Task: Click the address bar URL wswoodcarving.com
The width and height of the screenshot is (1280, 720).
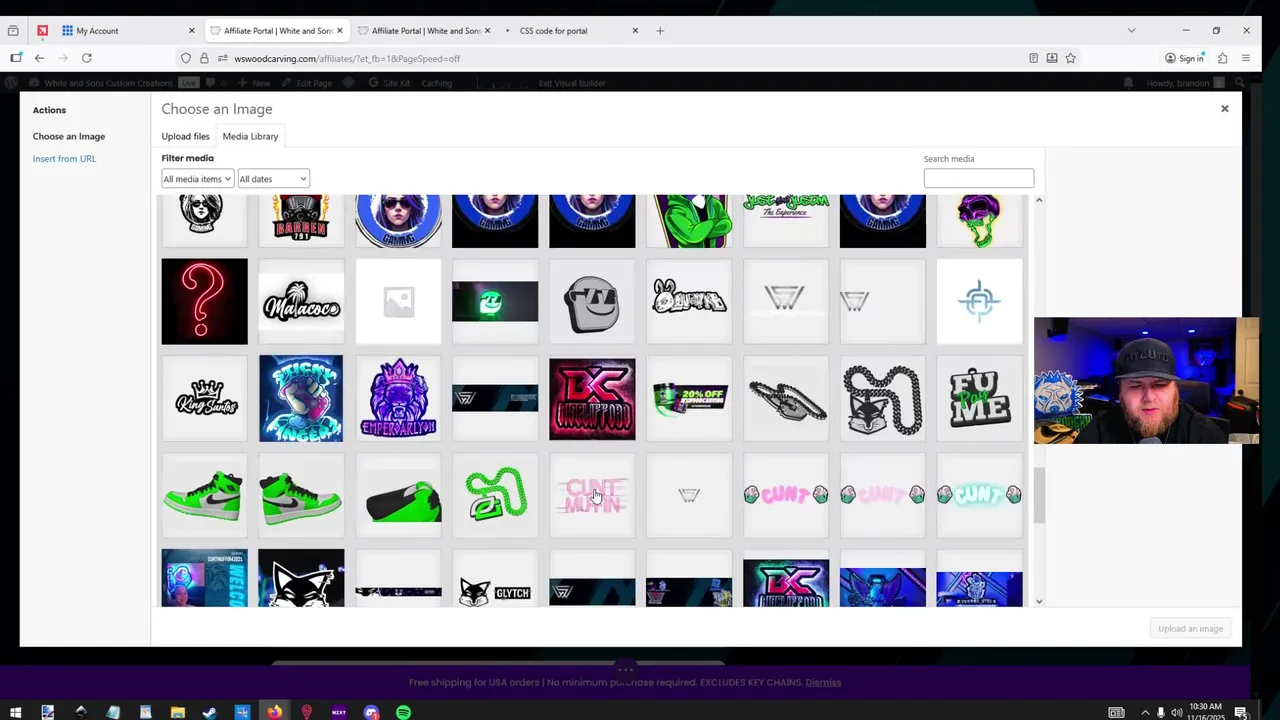Action: [347, 59]
